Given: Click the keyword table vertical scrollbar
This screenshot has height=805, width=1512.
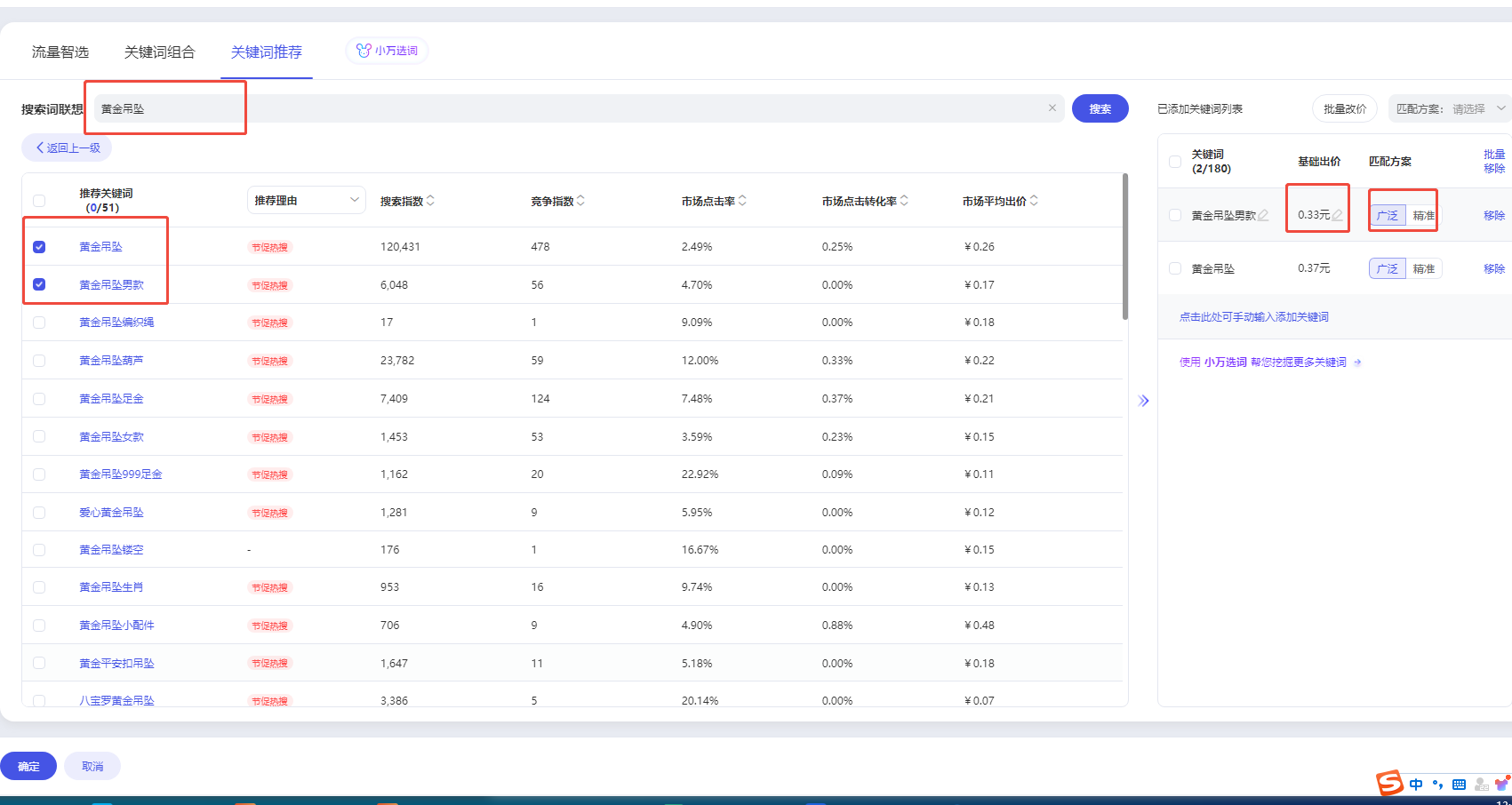Looking at the screenshot, I should point(1125,249).
